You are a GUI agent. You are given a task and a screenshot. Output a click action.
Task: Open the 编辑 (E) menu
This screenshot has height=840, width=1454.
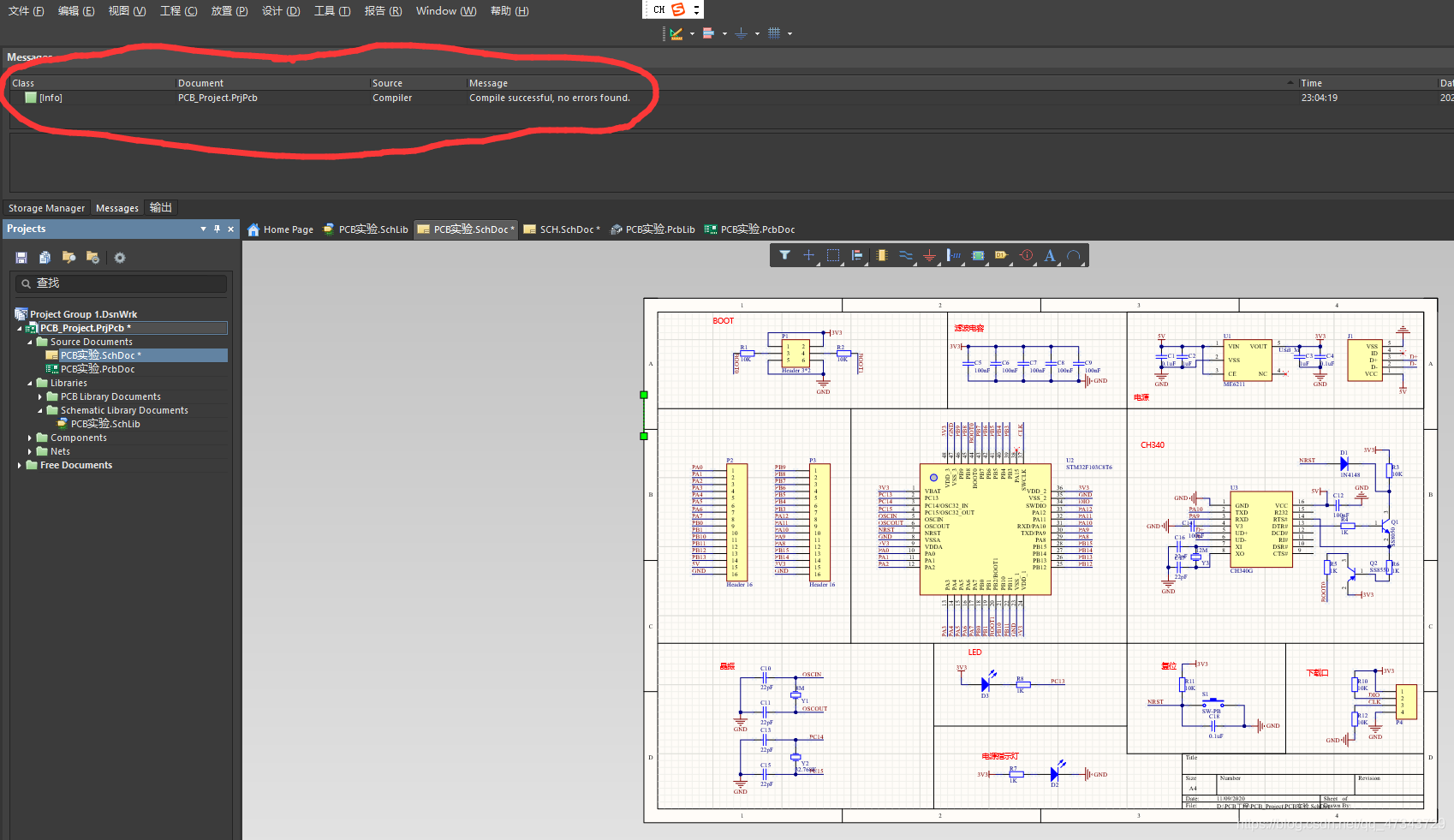click(x=76, y=11)
